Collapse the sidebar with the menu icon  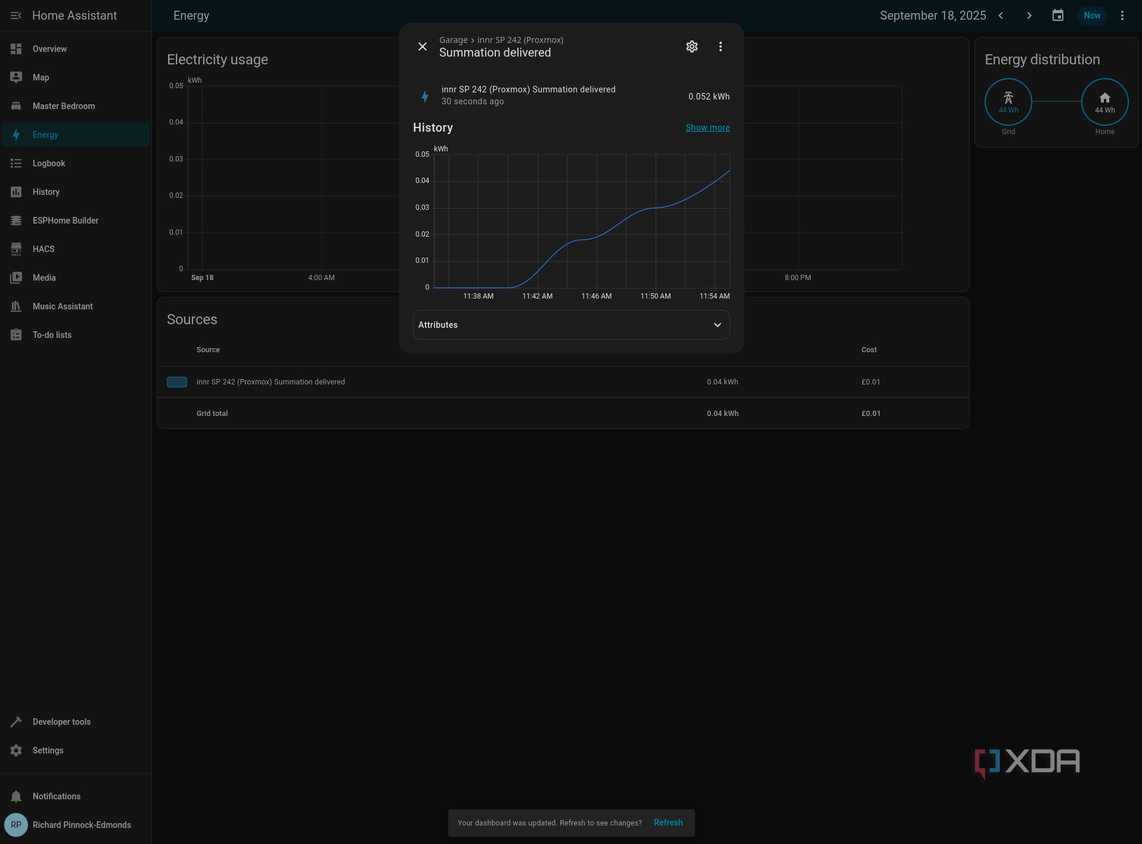click(x=15, y=15)
